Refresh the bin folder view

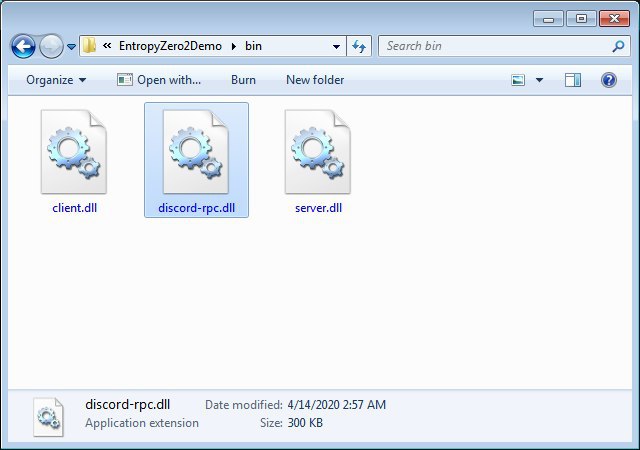(359, 46)
